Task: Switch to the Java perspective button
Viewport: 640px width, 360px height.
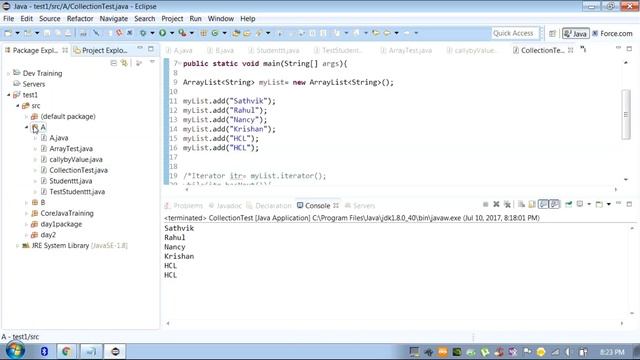Action: click(x=576, y=33)
